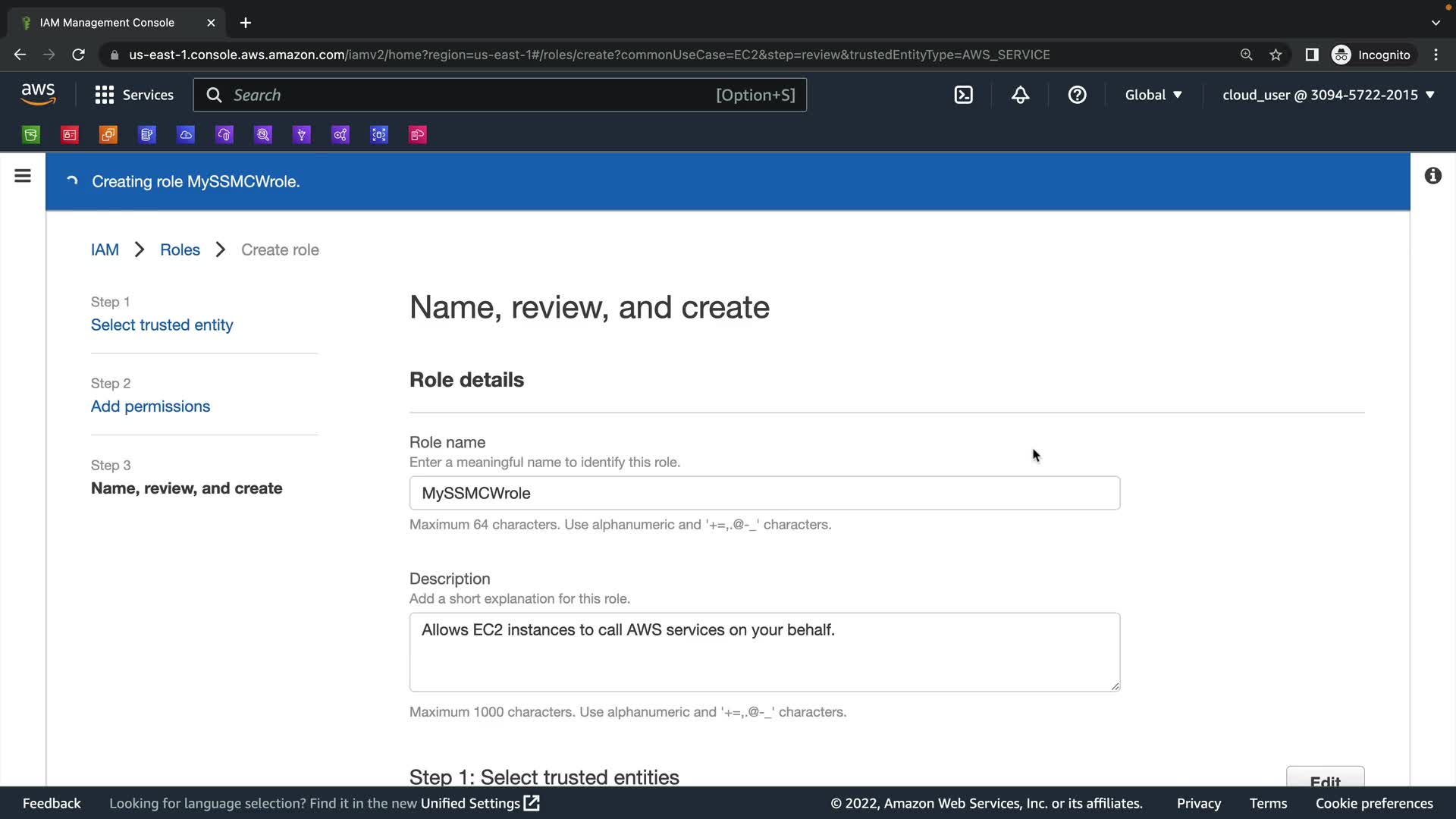Click the Roles breadcrumb link
1456x819 pixels.
(x=180, y=249)
